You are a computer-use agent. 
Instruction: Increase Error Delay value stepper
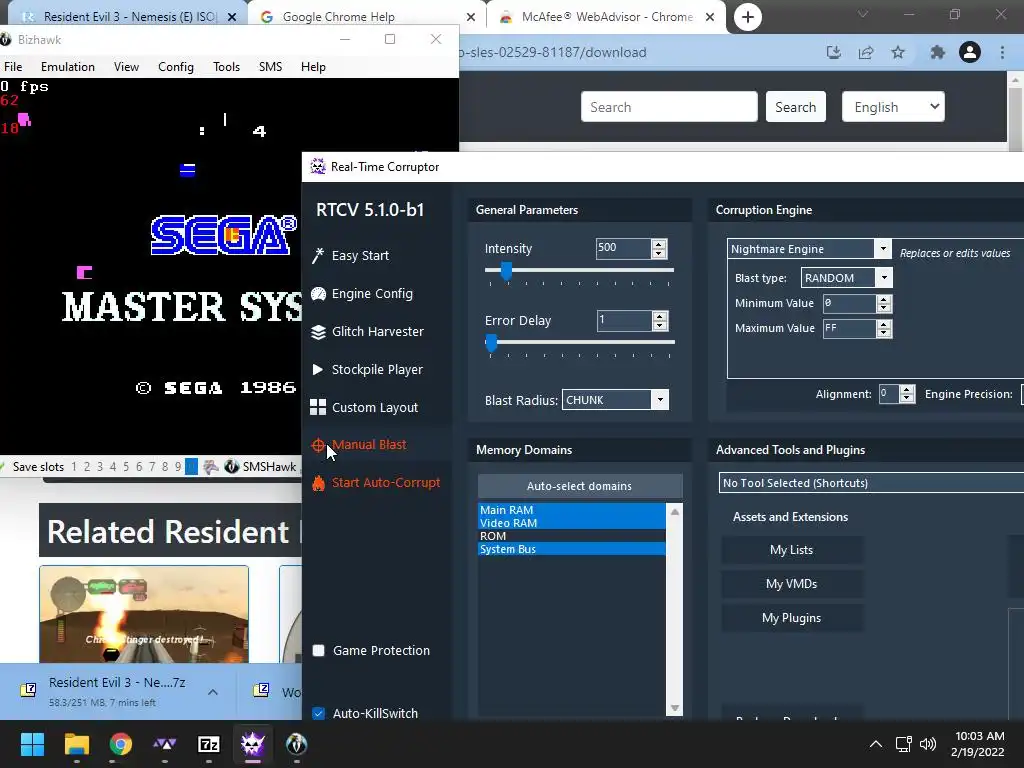[x=660, y=317]
